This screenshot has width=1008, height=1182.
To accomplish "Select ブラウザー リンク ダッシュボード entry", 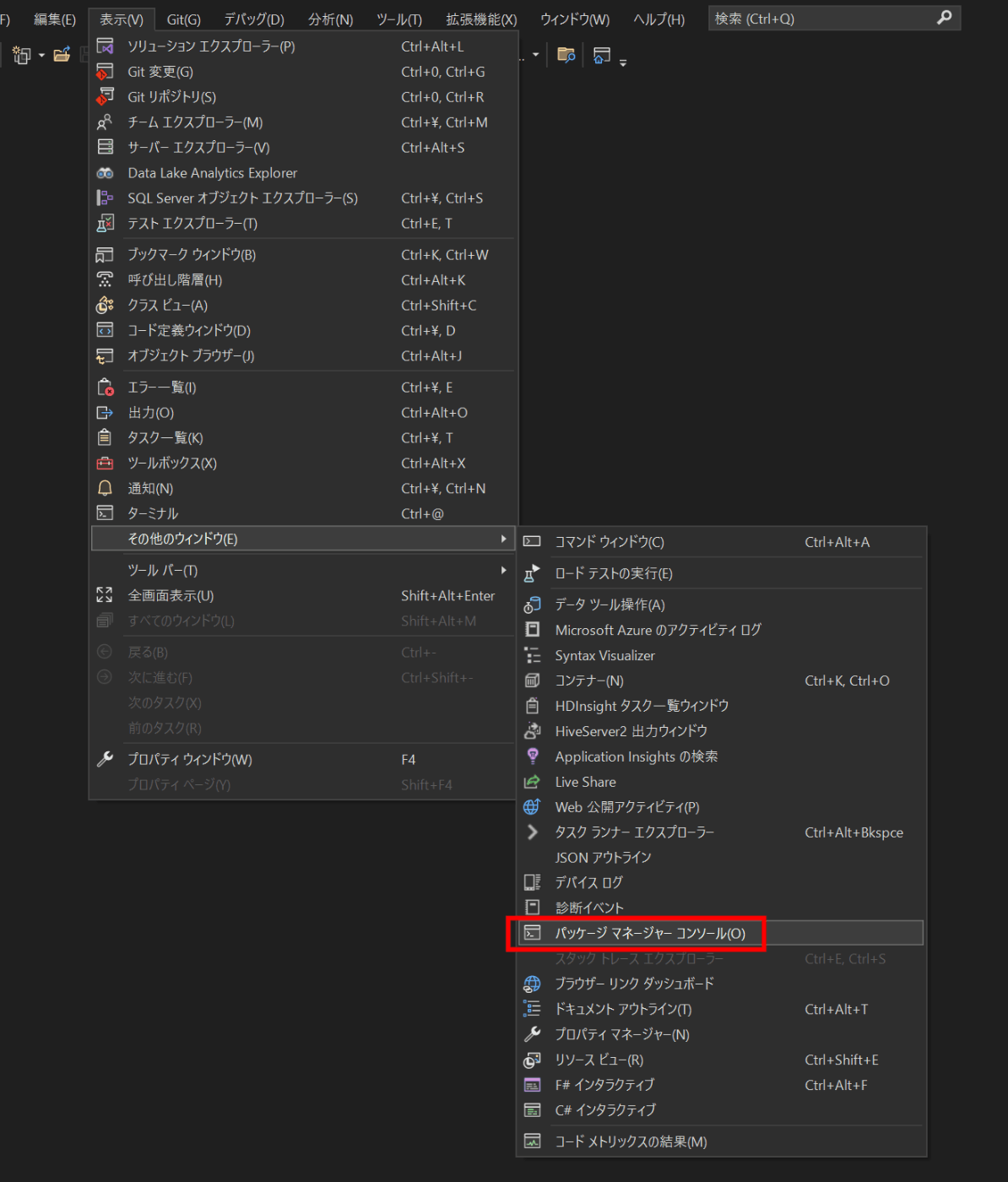I will tap(721, 984).
